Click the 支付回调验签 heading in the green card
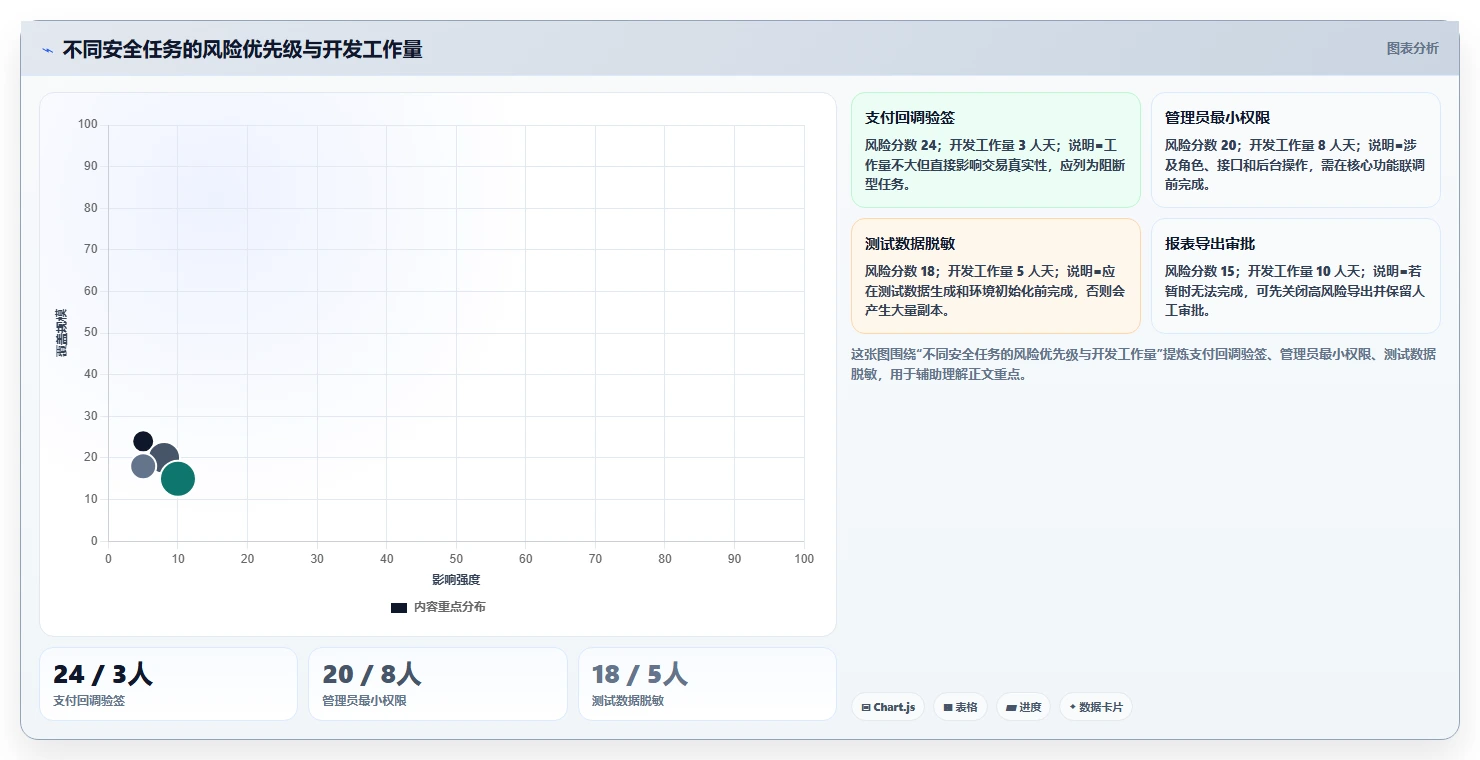The height and width of the screenshot is (760, 1480). [910, 118]
